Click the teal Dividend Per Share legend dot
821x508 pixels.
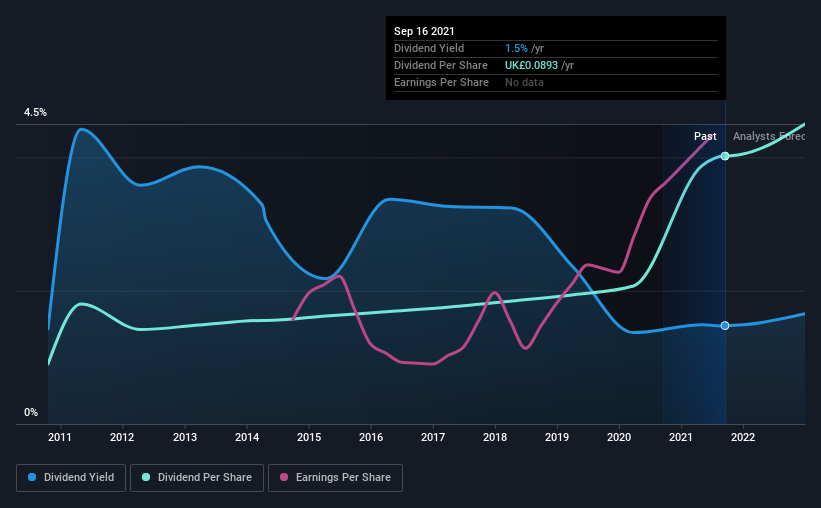click(x=146, y=477)
